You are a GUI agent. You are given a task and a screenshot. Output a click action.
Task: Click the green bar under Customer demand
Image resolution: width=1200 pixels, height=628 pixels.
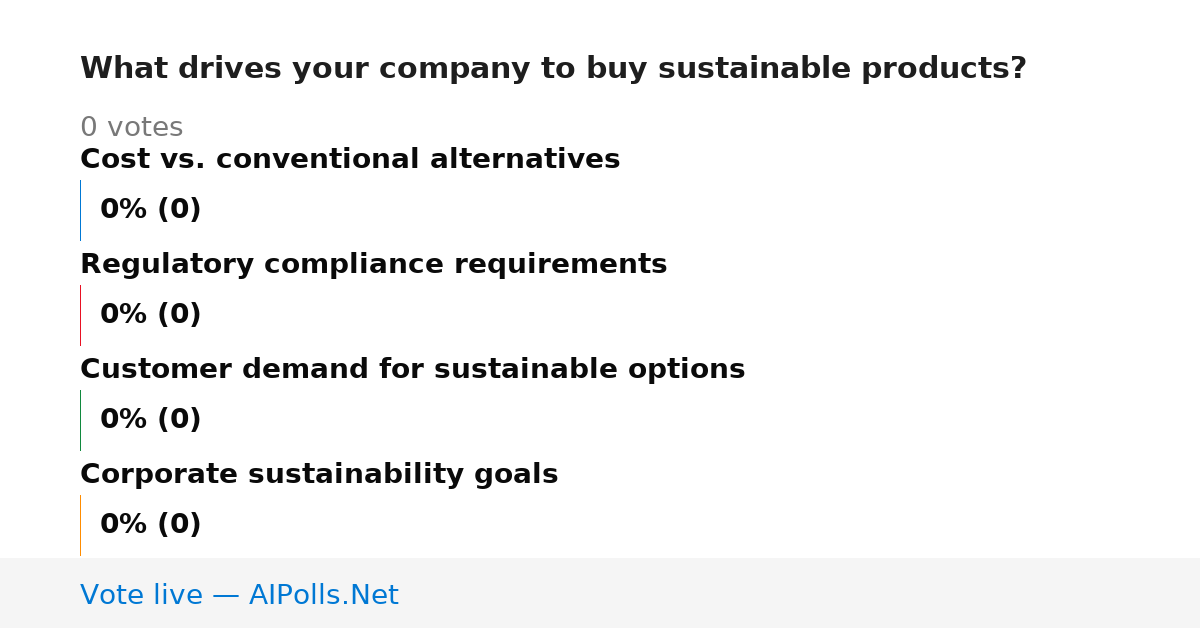click(x=80, y=420)
